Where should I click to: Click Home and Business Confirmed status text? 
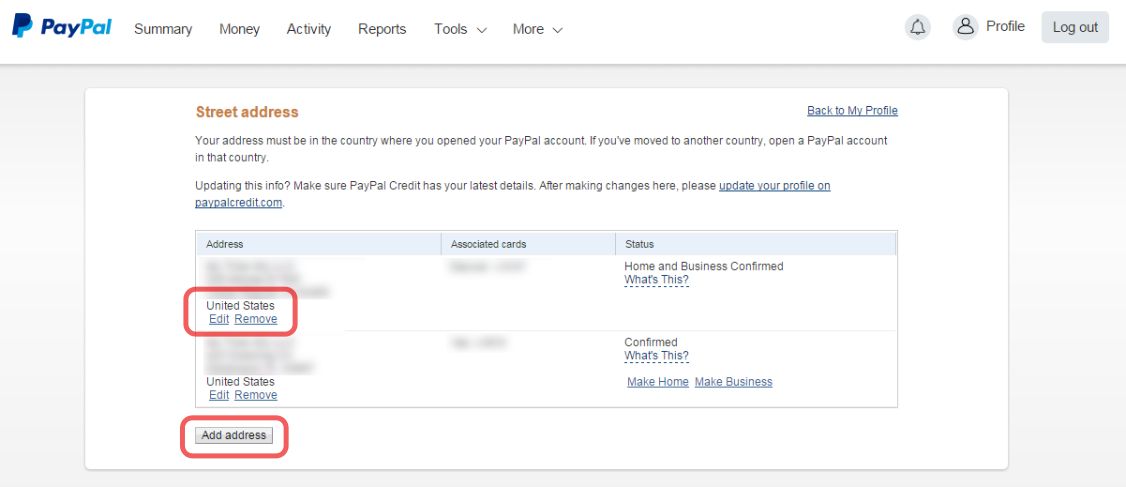click(x=704, y=266)
